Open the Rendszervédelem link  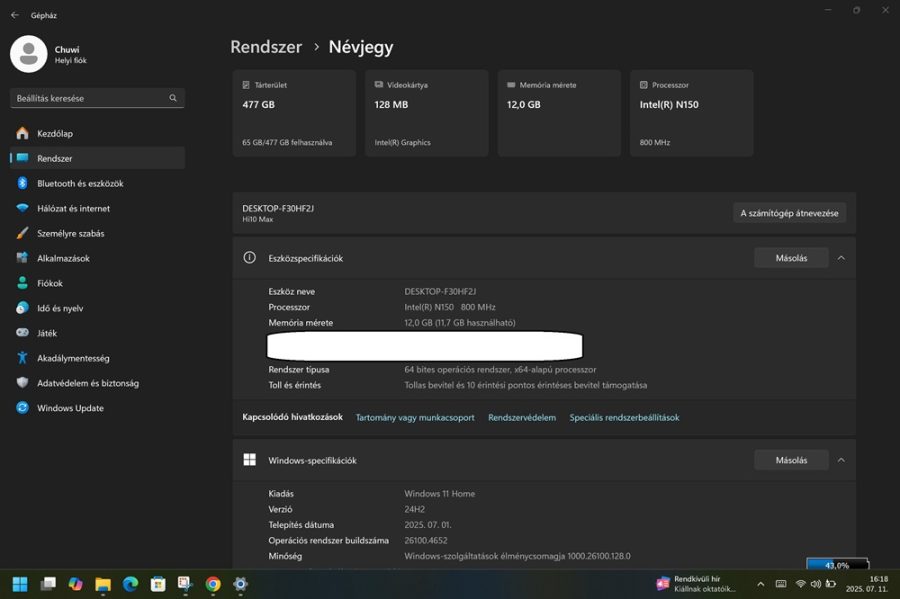[522, 418]
